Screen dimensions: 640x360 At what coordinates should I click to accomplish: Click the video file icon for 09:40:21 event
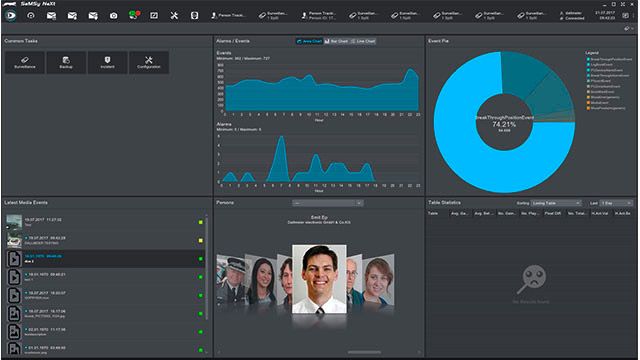pos(14,277)
